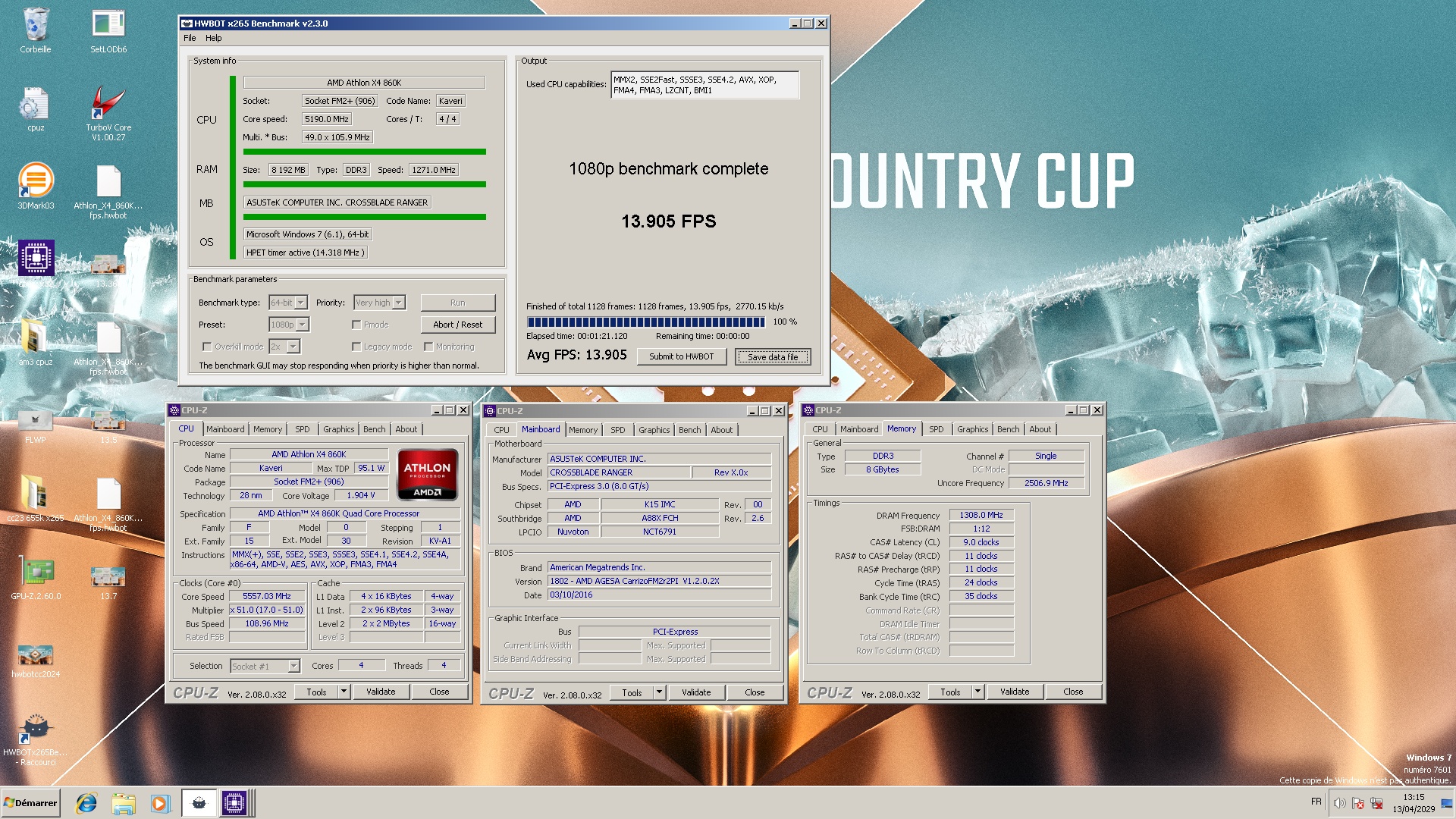Click Close in CPU-Z Memory window
This screenshot has width=1456, height=819.
click(x=1073, y=692)
